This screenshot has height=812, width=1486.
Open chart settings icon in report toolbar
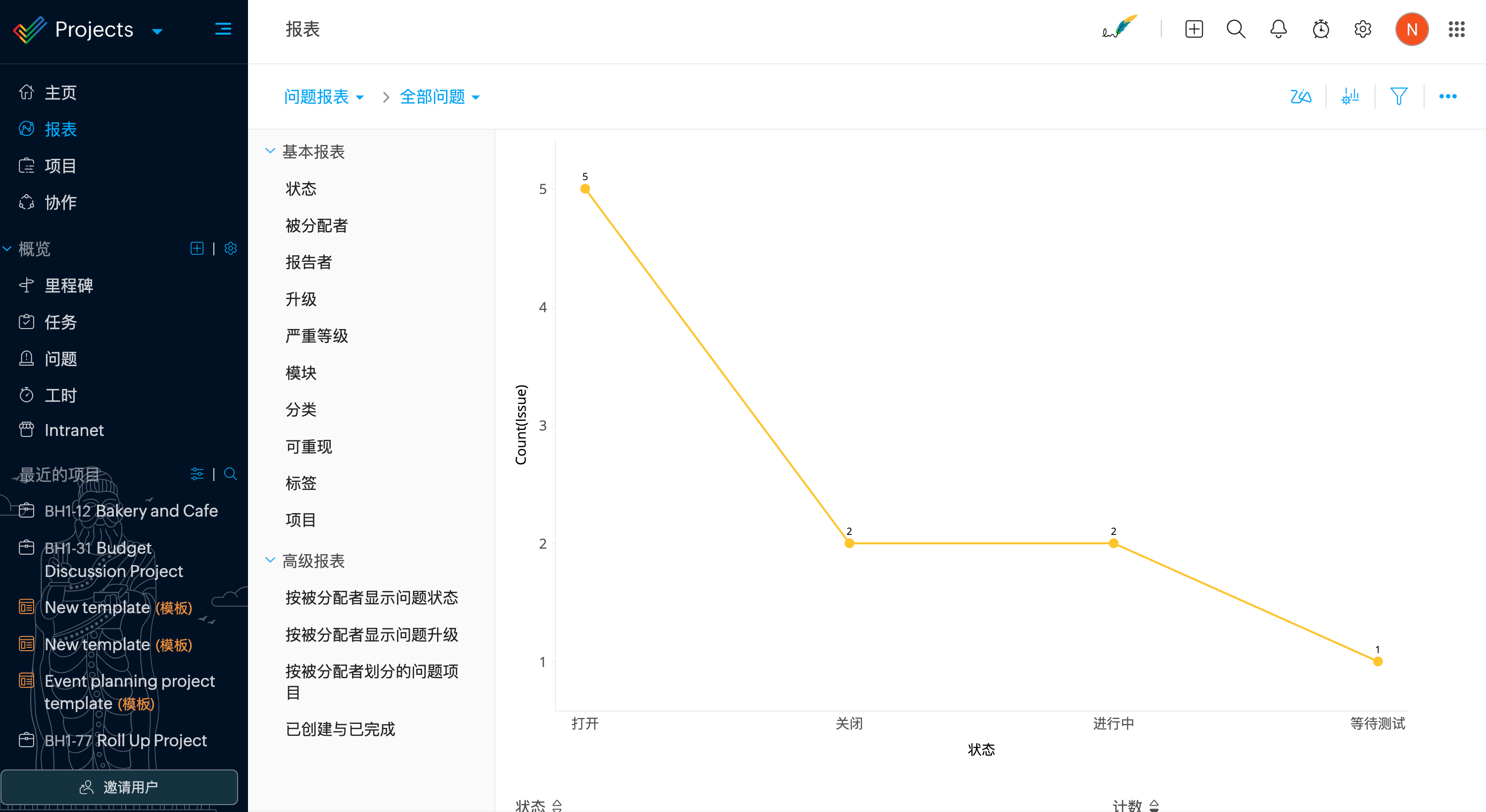(x=1350, y=96)
